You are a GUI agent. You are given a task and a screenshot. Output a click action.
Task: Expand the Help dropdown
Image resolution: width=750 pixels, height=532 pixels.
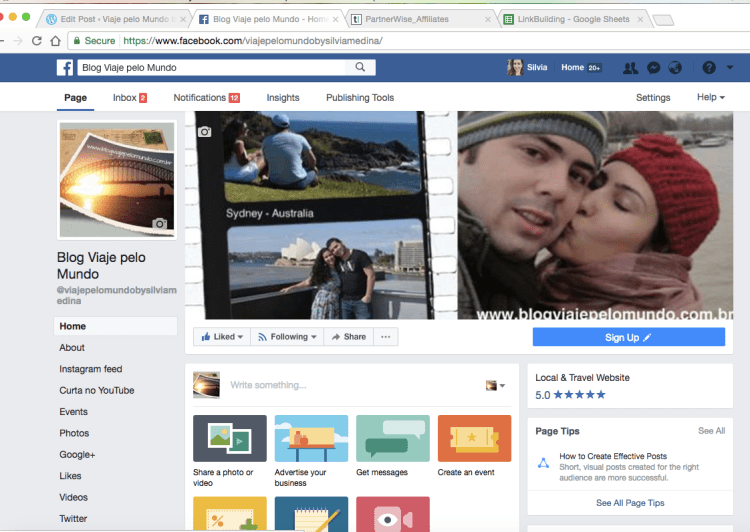(x=711, y=97)
